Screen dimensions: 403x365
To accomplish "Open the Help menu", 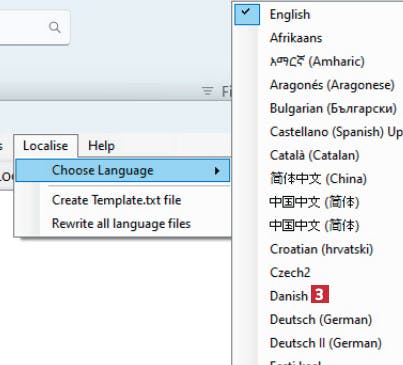I will pyautogui.click(x=101, y=146).
